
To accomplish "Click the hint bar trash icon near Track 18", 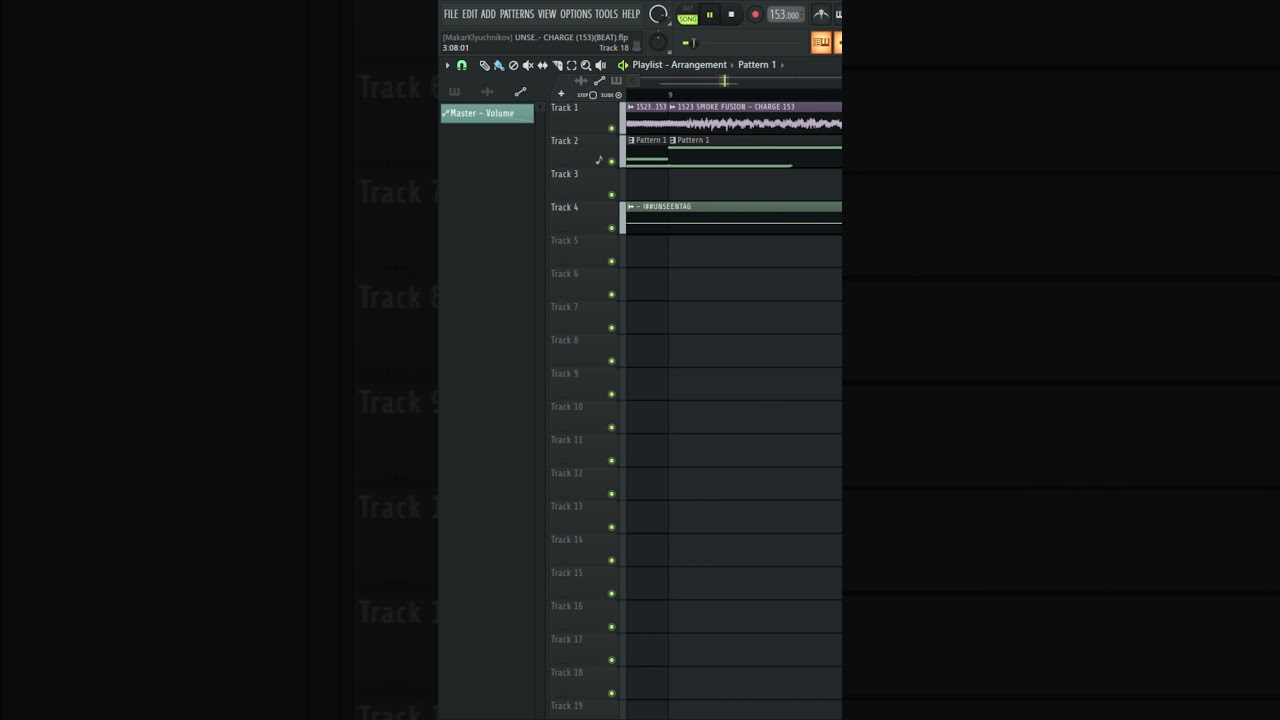I will click(637, 46).
